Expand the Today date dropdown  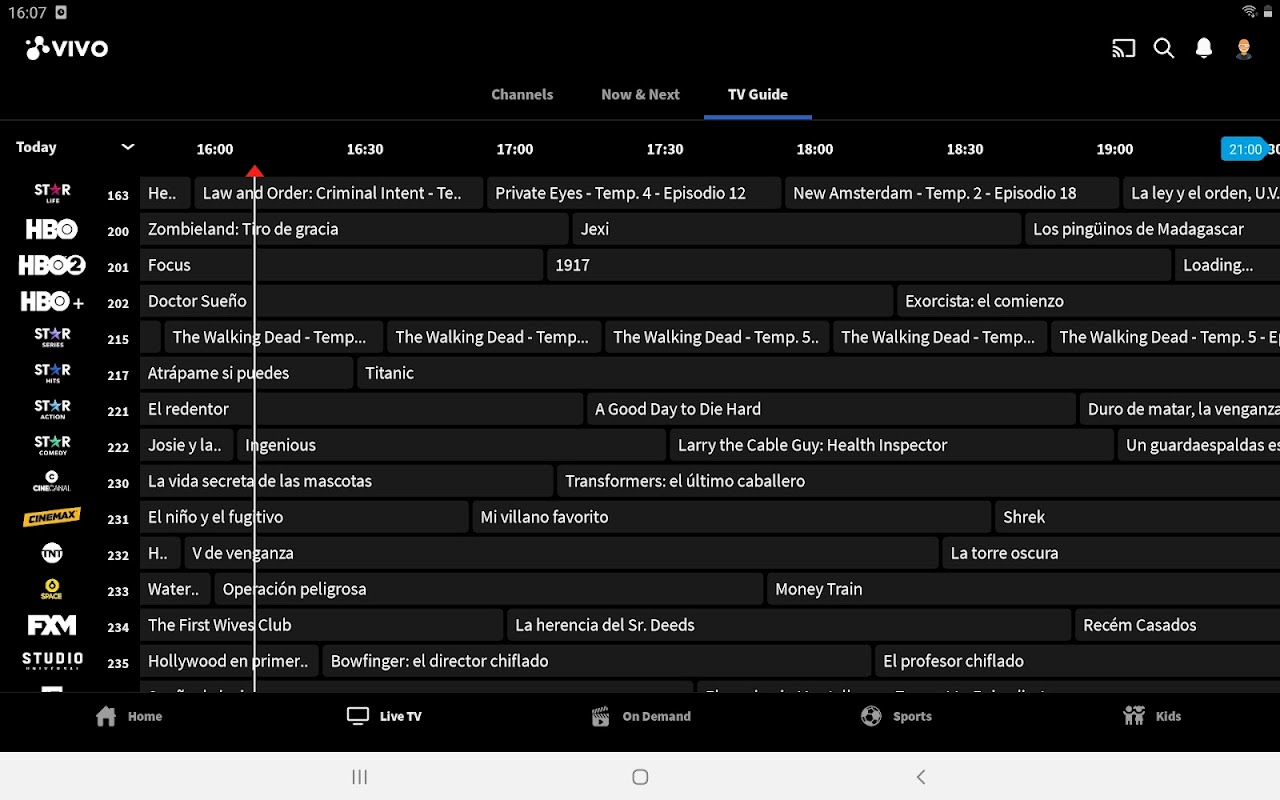(75, 147)
